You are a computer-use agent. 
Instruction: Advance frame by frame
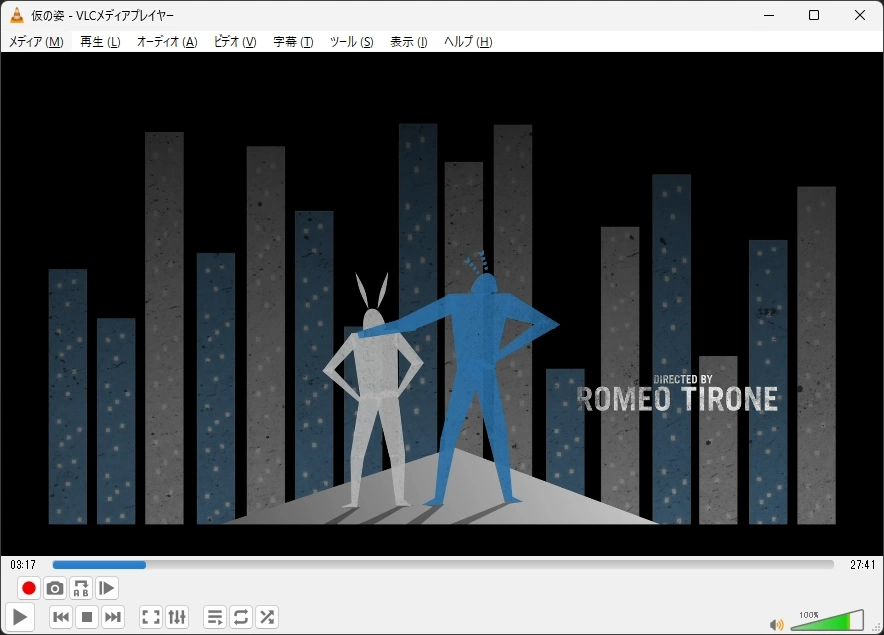tap(107, 588)
